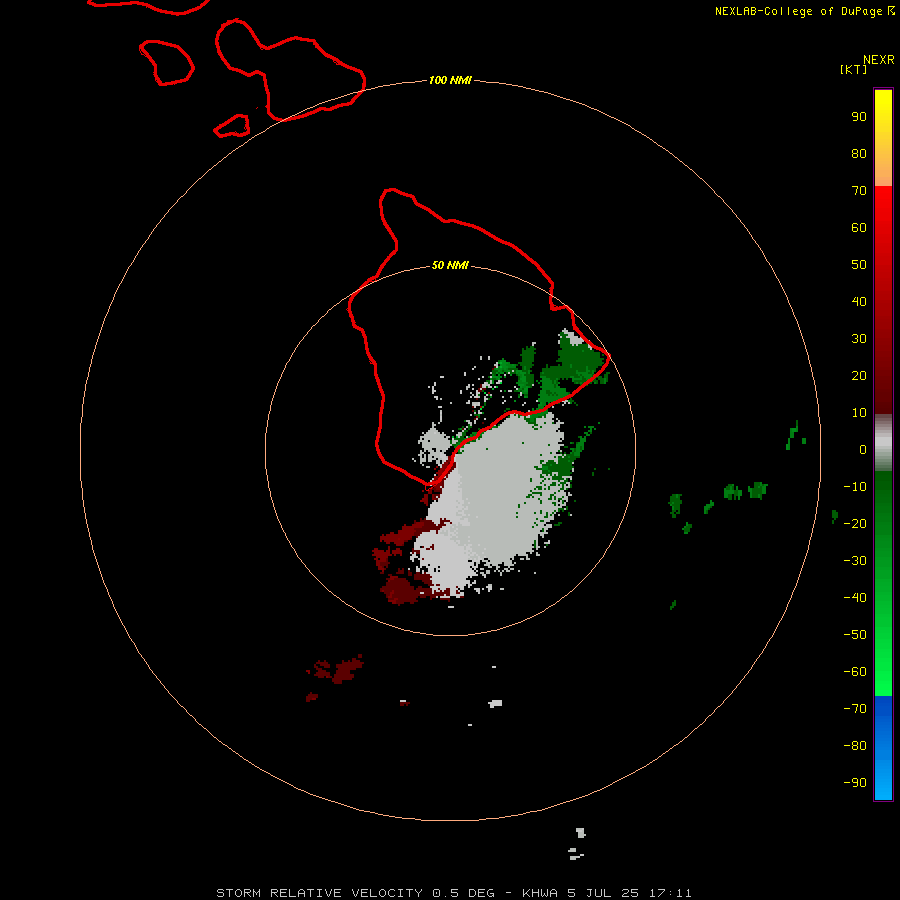Click the positive 90 scale label
The image size is (900, 900).
[x=859, y=117]
